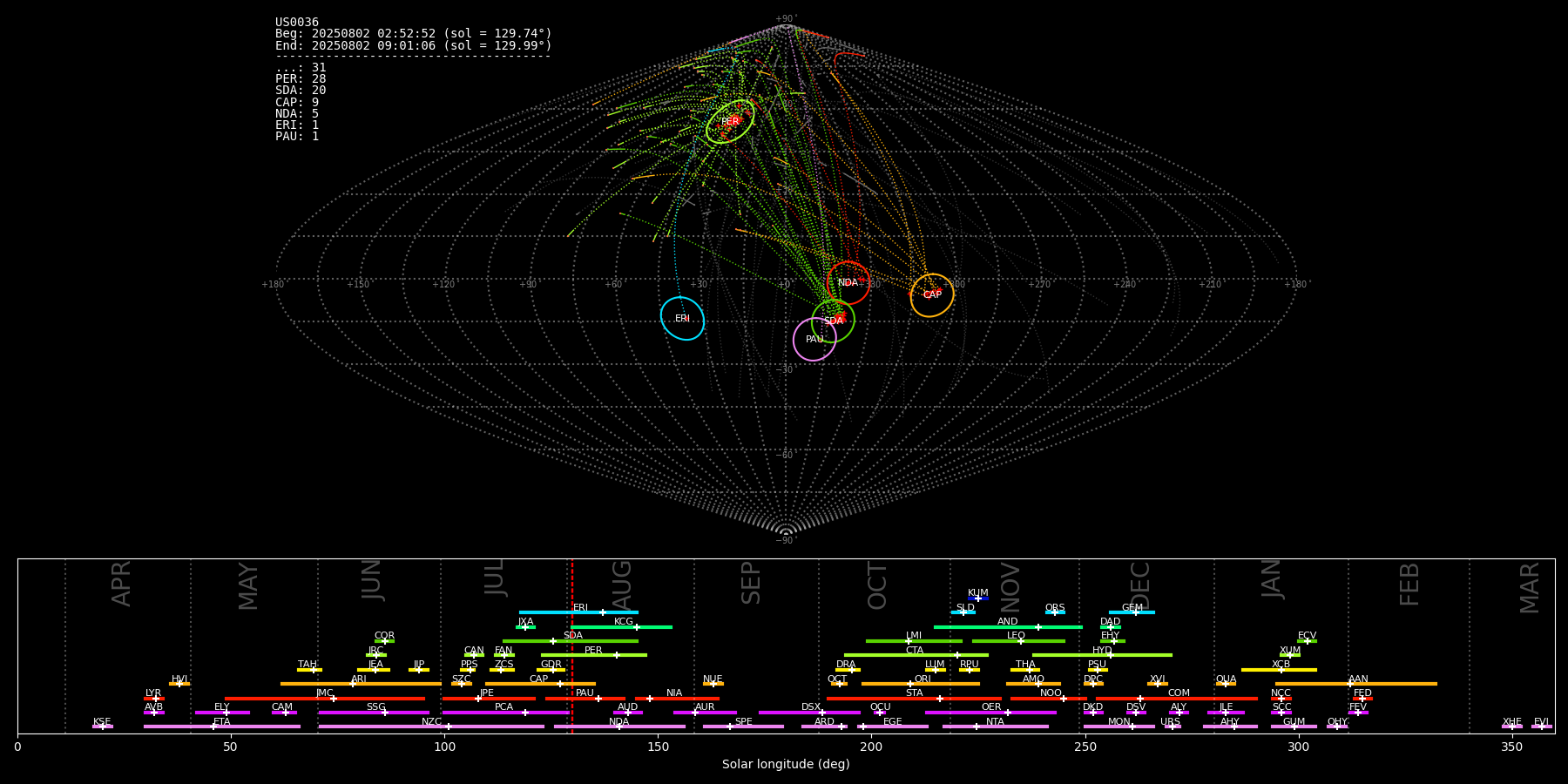Click the CAP orange bar in timeline

click(x=541, y=684)
